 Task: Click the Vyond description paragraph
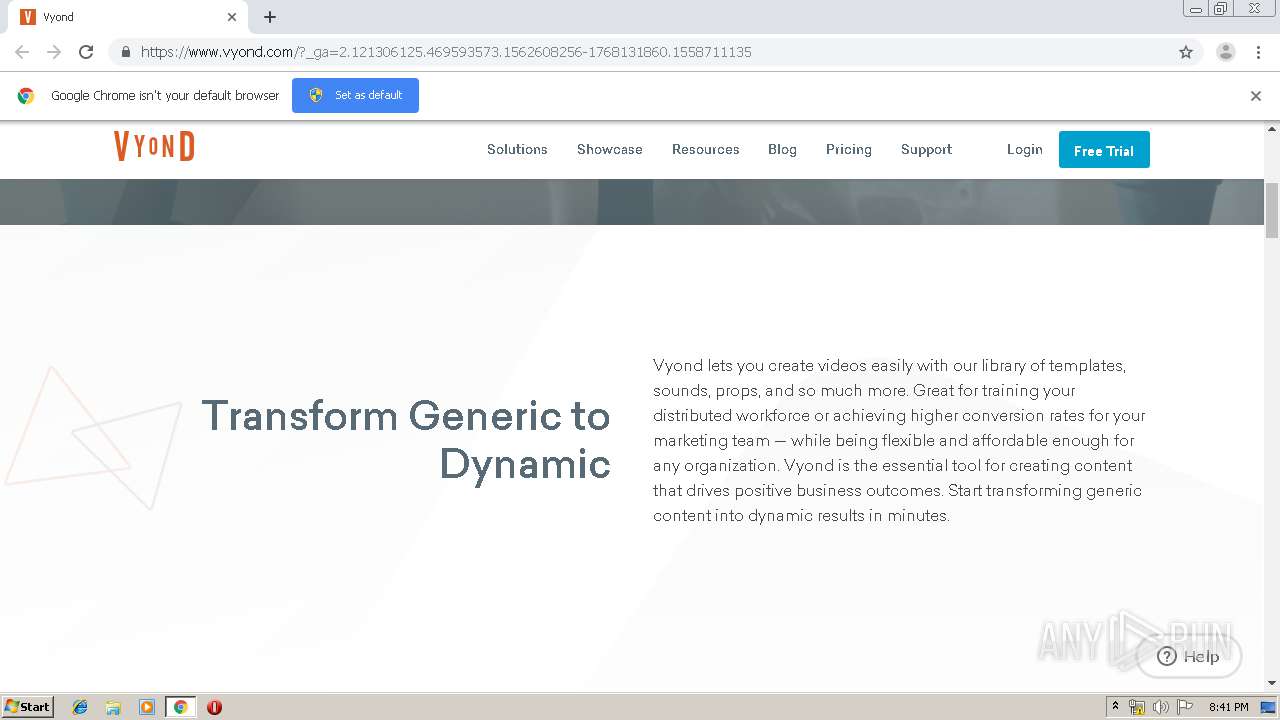coord(900,440)
